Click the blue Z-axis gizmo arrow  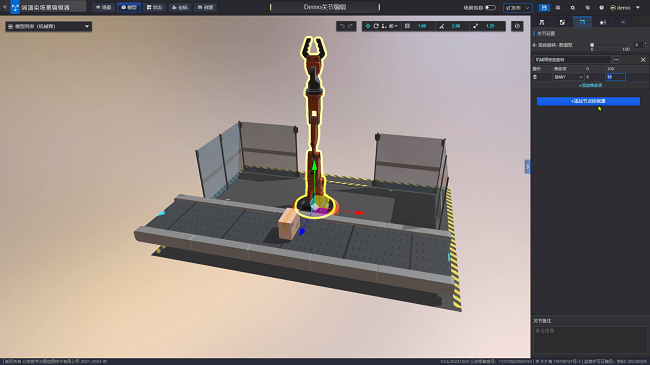[303, 231]
